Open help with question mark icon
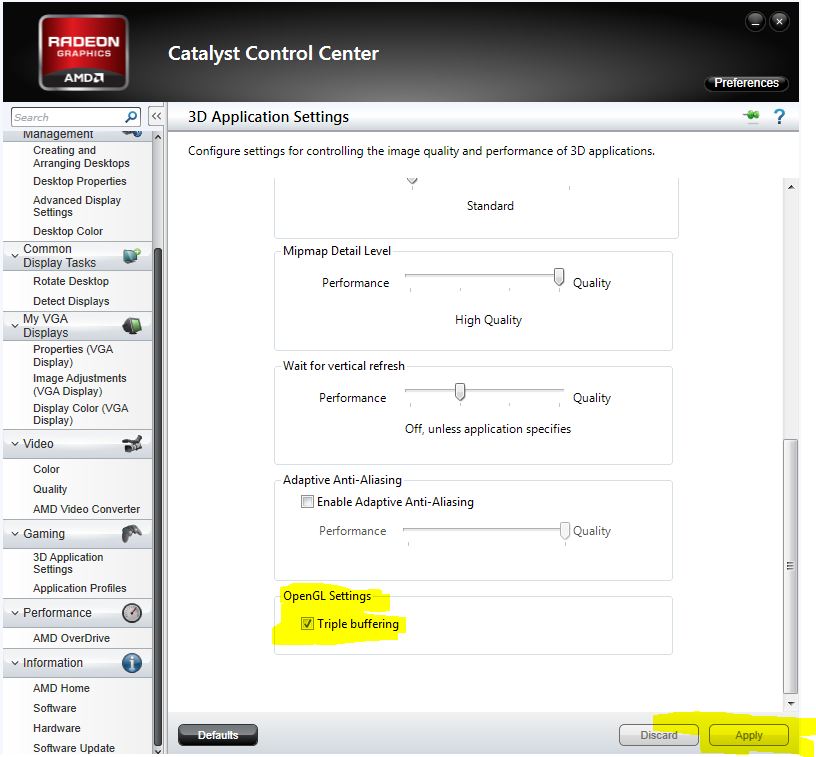The height and width of the screenshot is (757, 816). coord(779,116)
